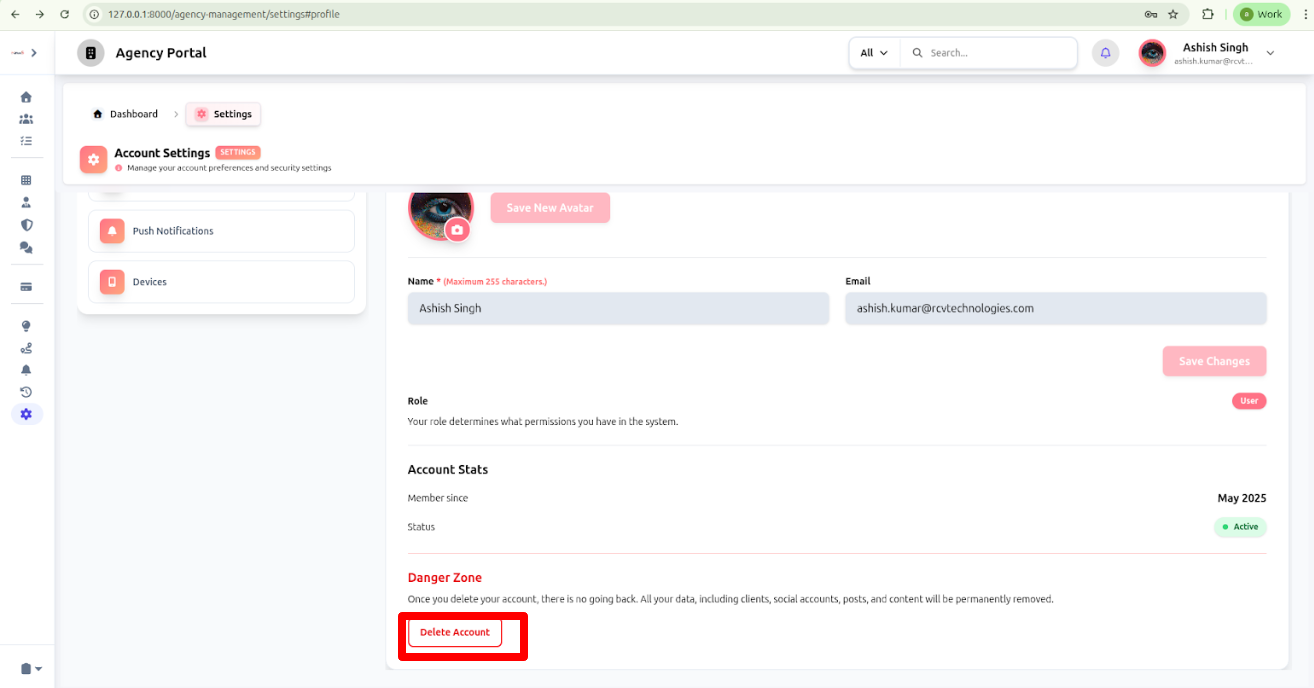The image size is (1314, 688).
Task: Open the users group icon in the sidebar
Action: tap(26, 119)
